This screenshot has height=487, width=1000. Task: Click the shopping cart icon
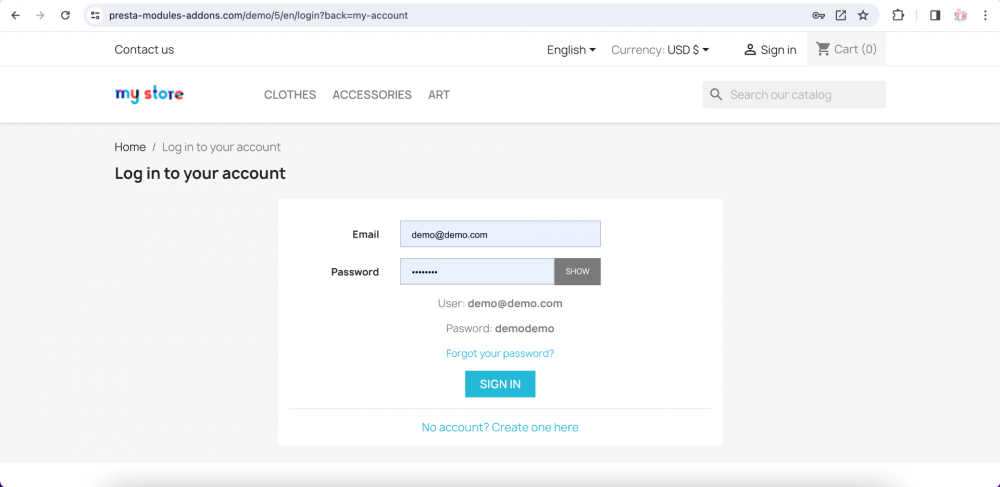(x=823, y=49)
